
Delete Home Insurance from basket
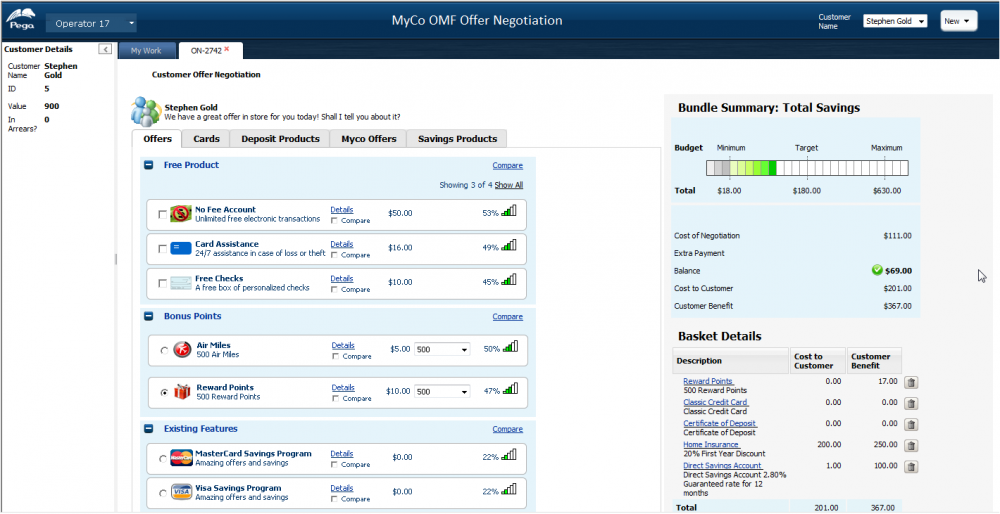(x=912, y=446)
